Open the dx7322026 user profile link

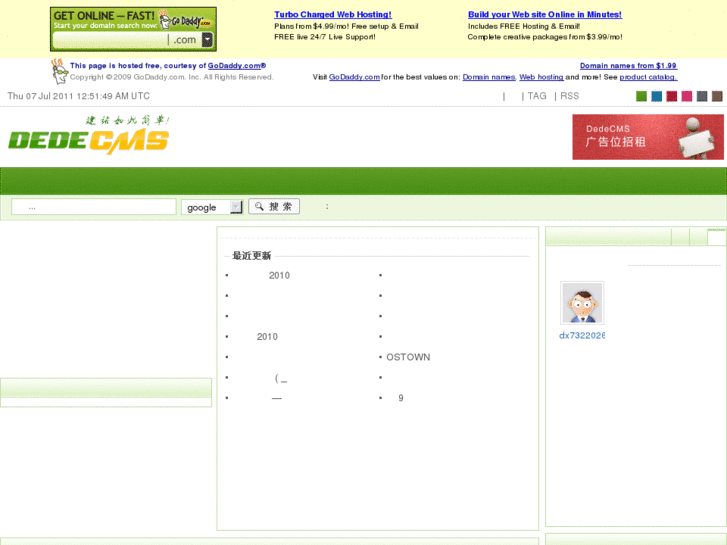[582, 335]
